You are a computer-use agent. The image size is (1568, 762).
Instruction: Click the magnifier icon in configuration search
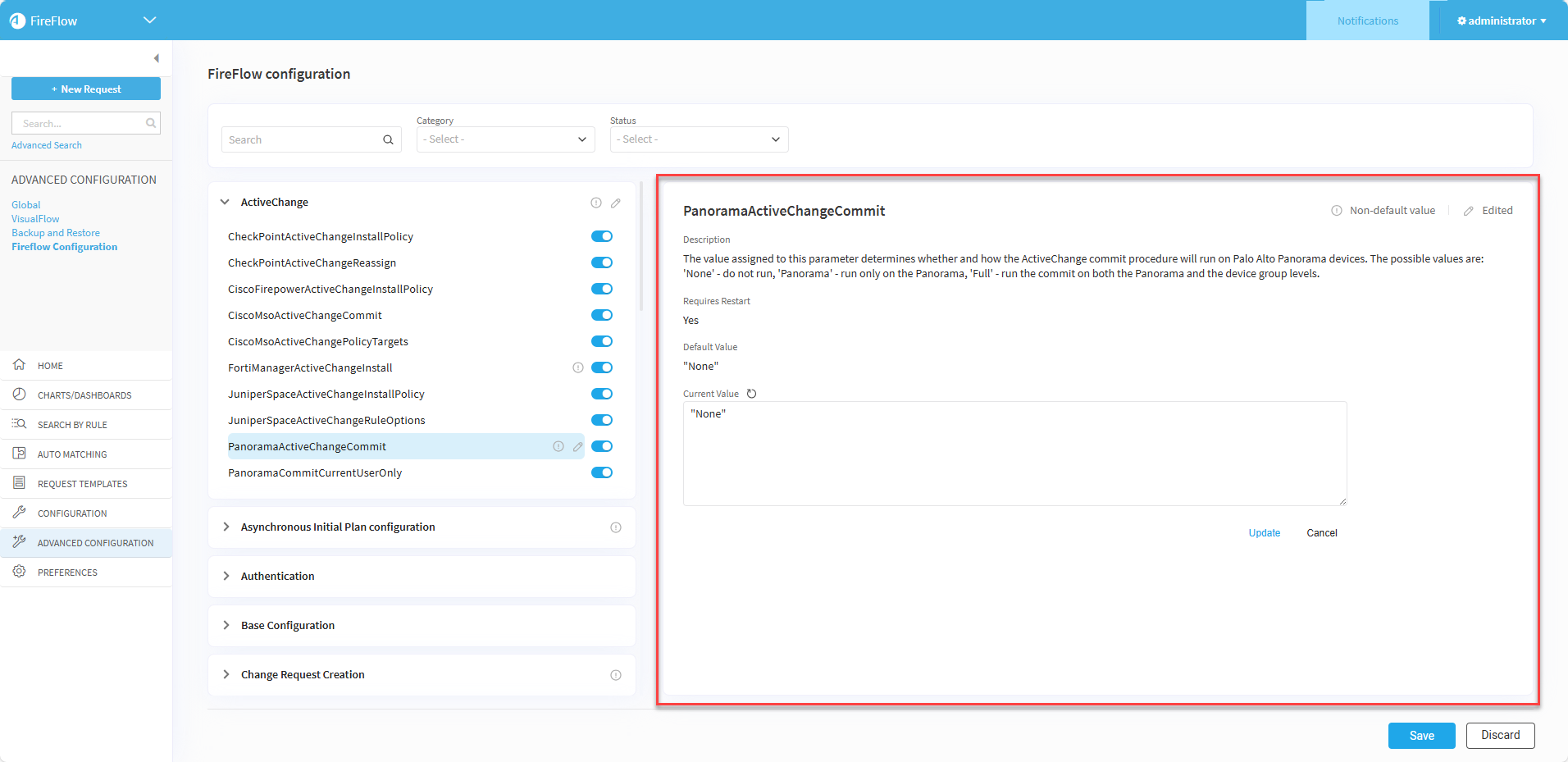pos(388,140)
